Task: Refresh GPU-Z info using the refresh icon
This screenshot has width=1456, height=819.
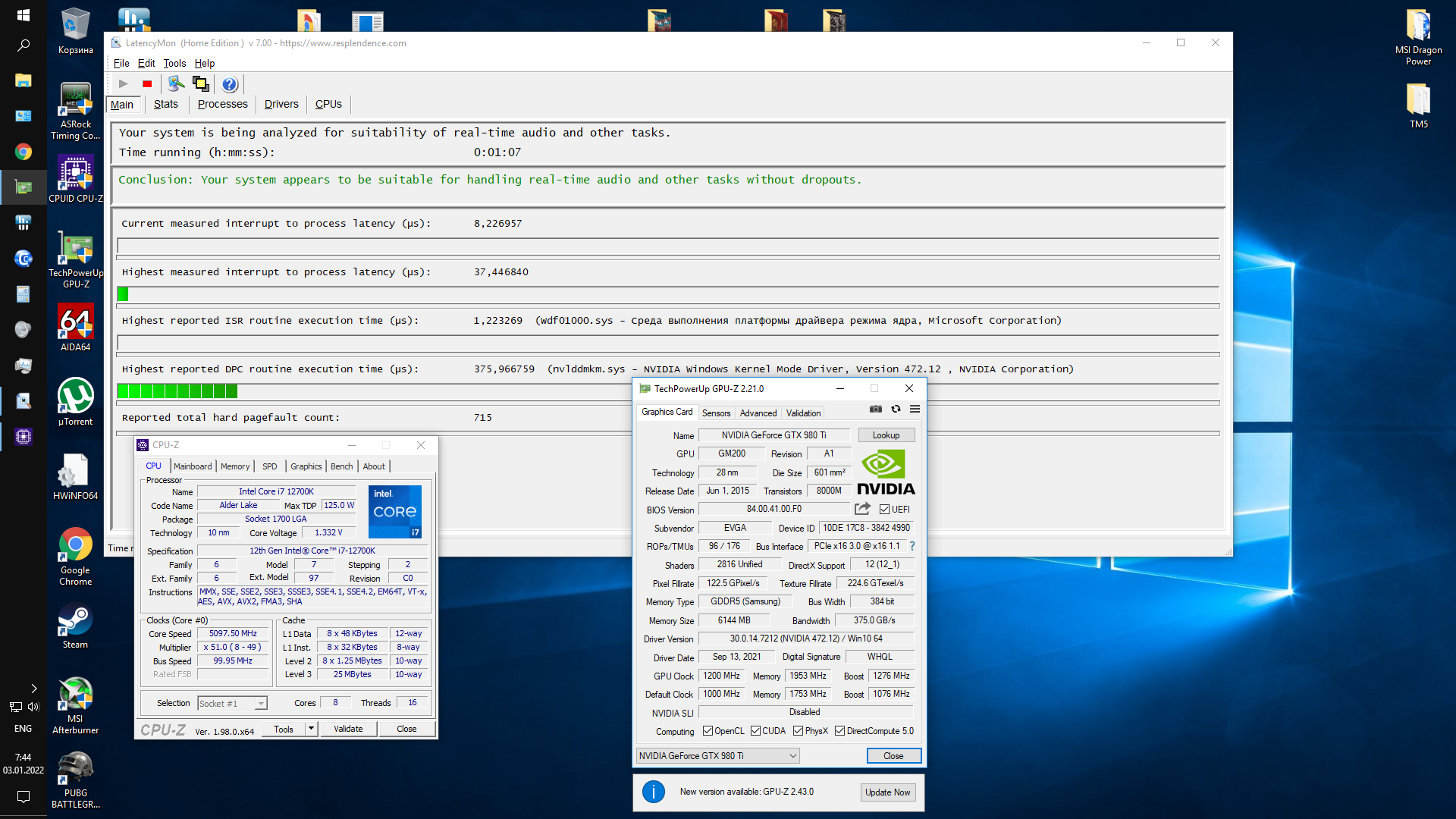Action: (896, 409)
